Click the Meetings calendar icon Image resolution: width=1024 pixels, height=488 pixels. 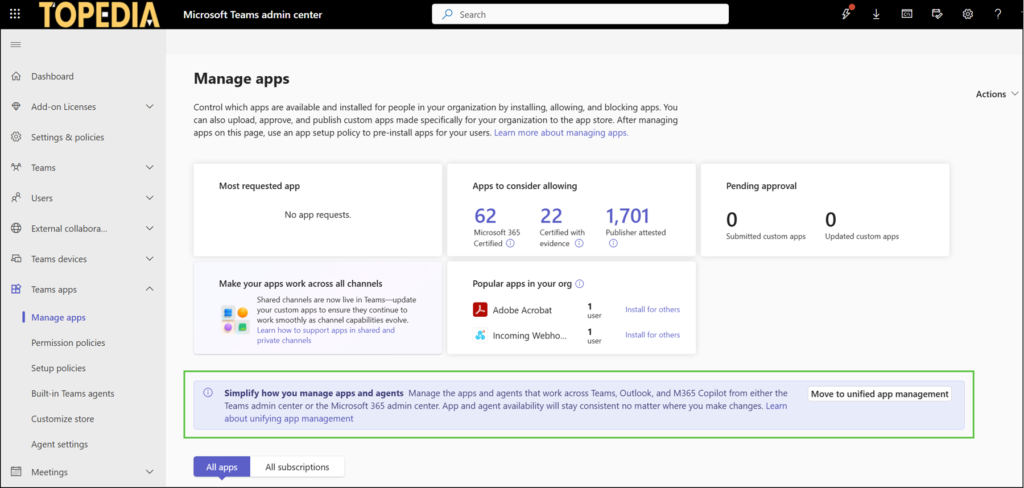[16, 472]
